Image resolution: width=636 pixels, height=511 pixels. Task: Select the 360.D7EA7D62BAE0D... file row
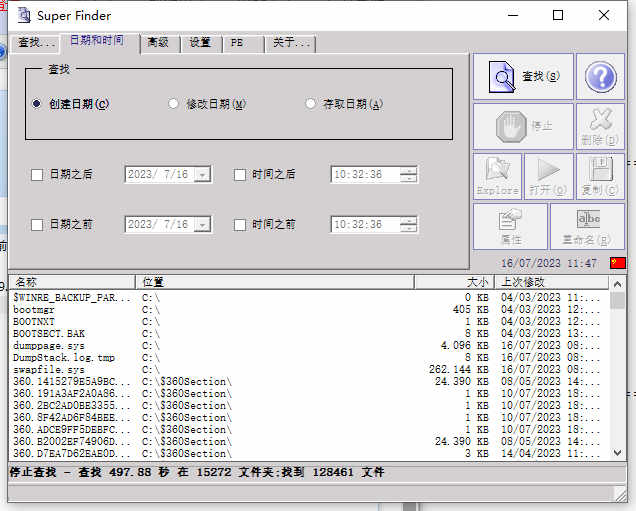point(309,453)
